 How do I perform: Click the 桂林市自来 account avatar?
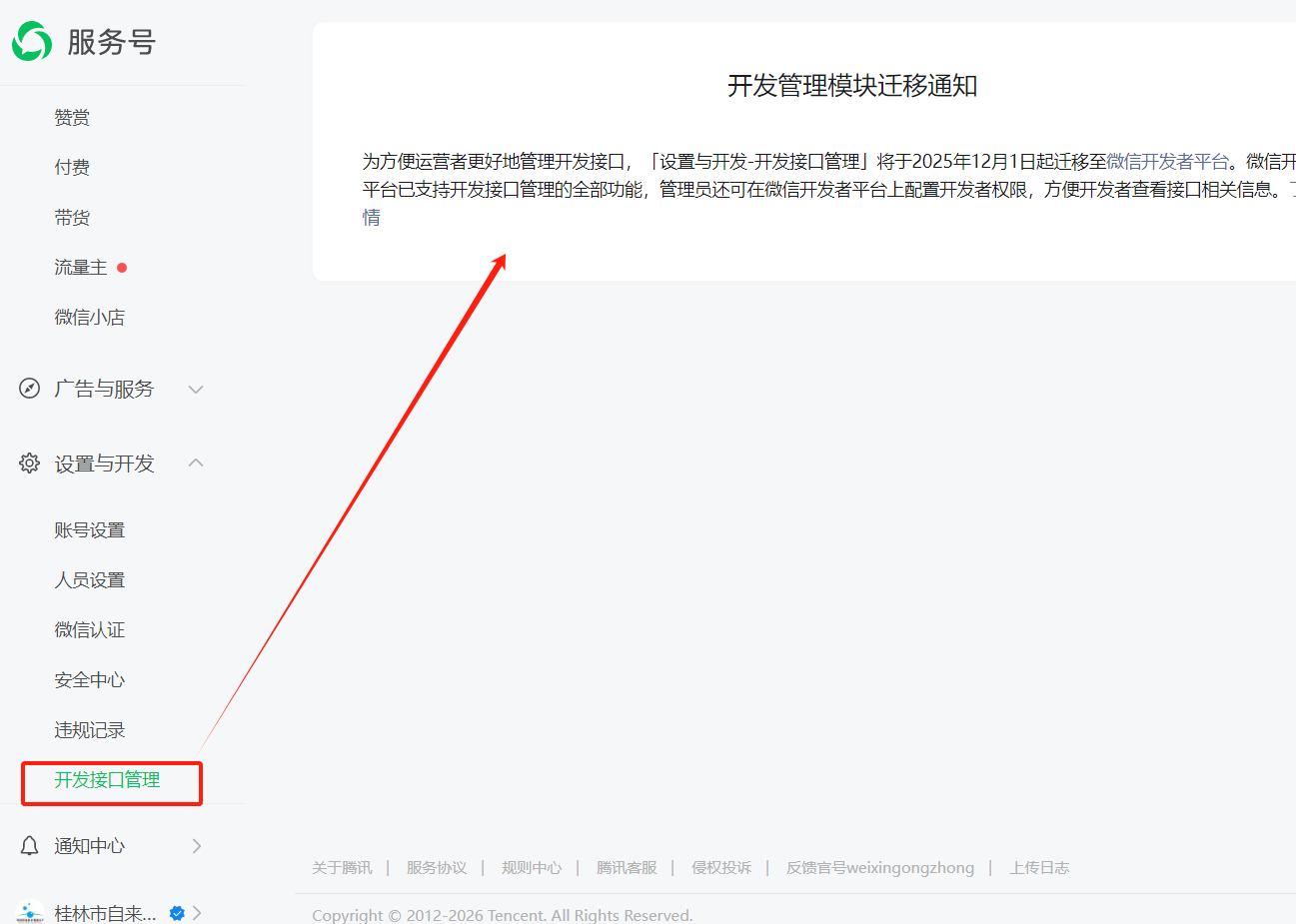[x=30, y=913]
